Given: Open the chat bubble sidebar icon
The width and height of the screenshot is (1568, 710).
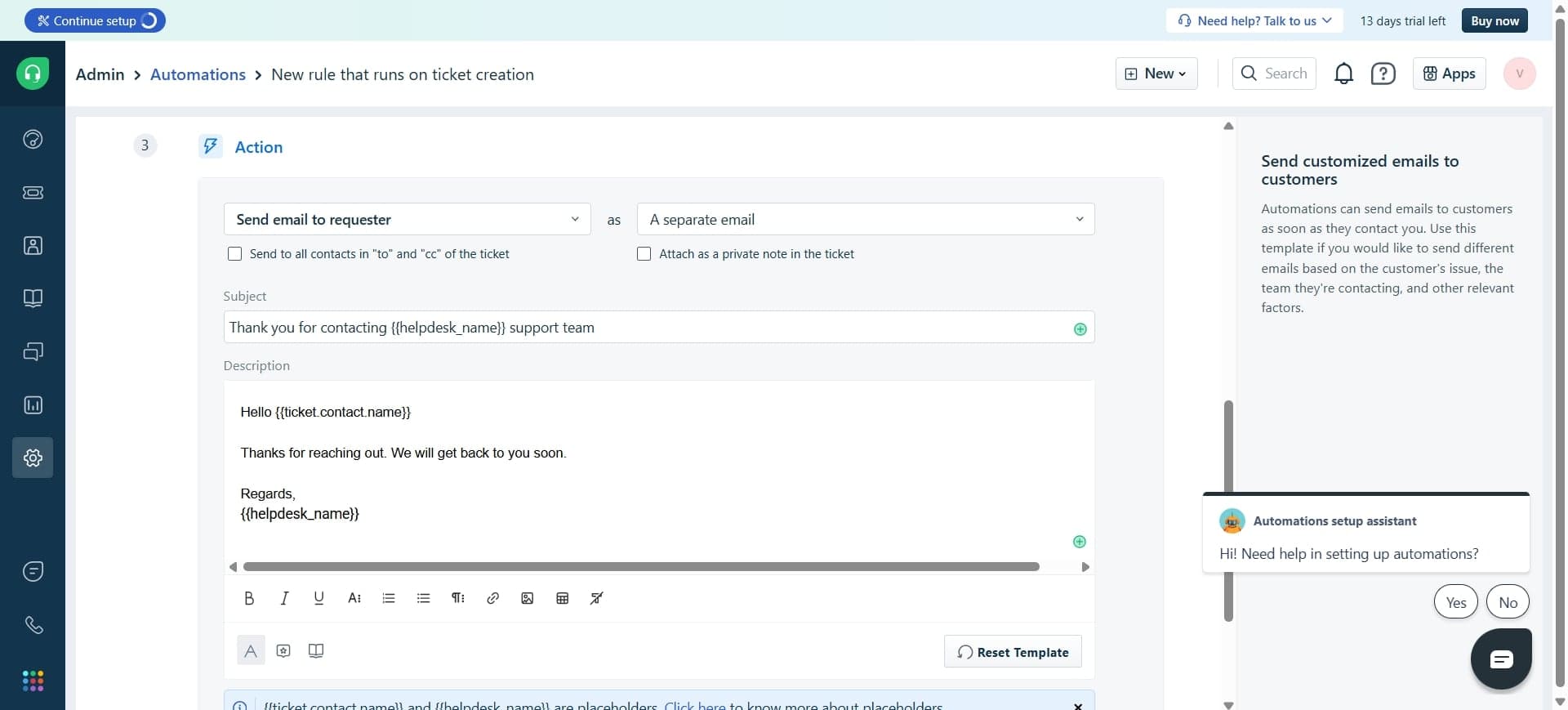Looking at the screenshot, I should tap(33, 571).
